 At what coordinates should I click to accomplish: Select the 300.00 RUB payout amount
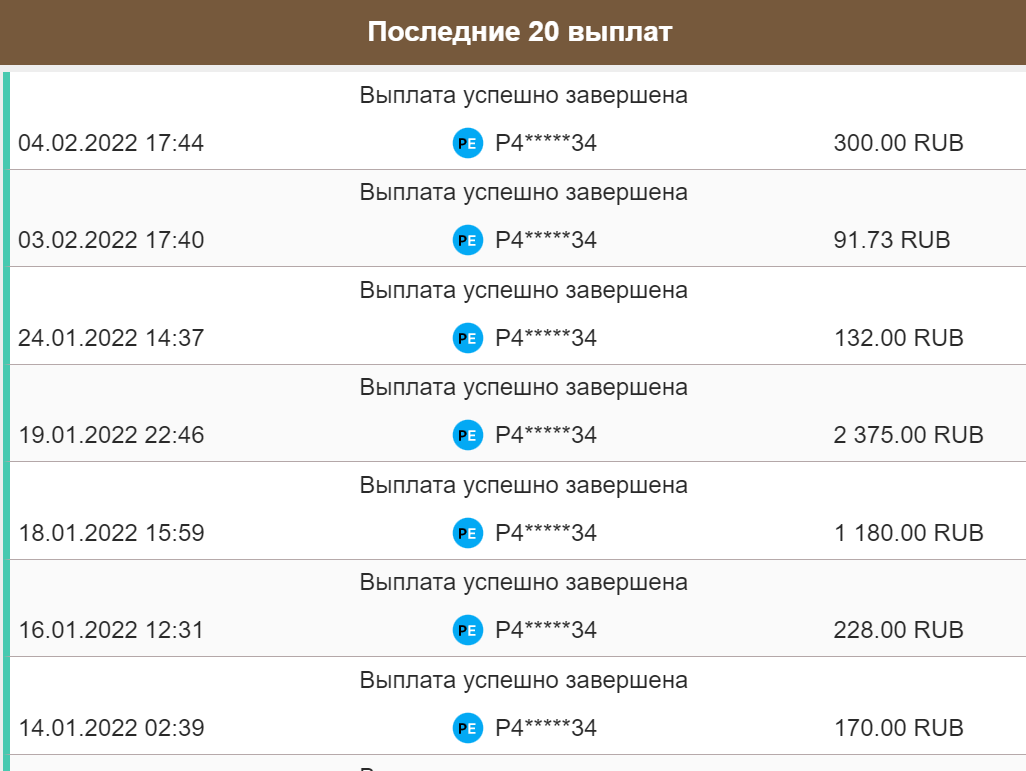click(898, 143)
